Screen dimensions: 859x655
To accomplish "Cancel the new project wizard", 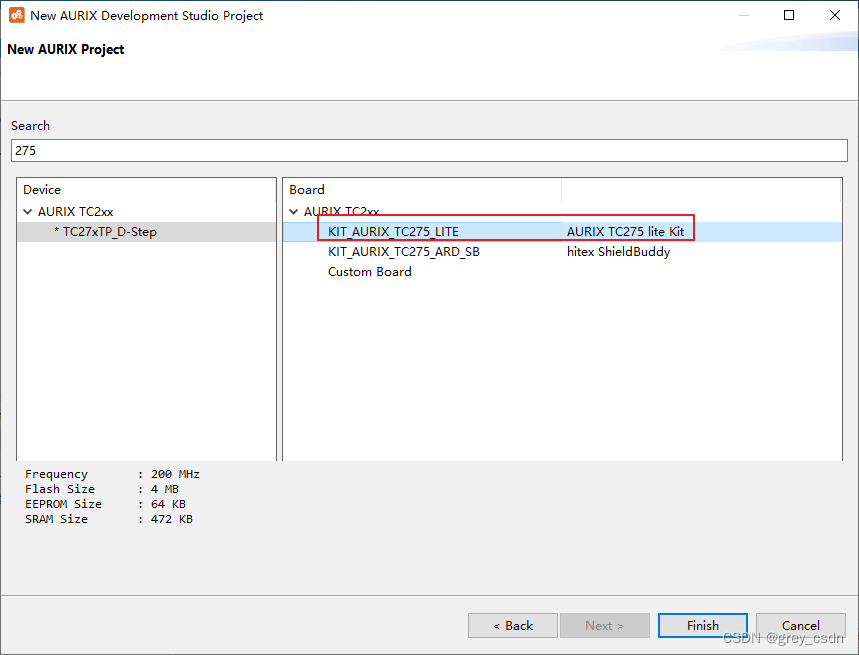I will click(x=800, y=624).
